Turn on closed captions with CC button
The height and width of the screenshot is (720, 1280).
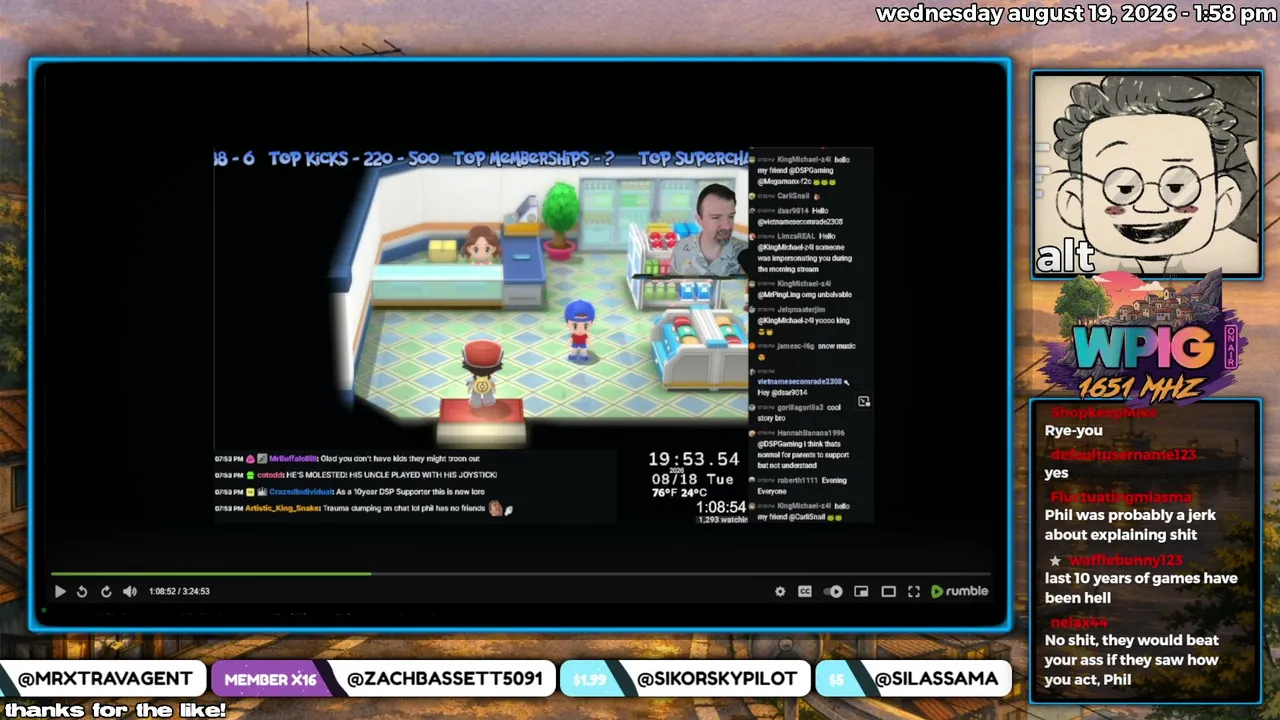[x=805, y=591]
